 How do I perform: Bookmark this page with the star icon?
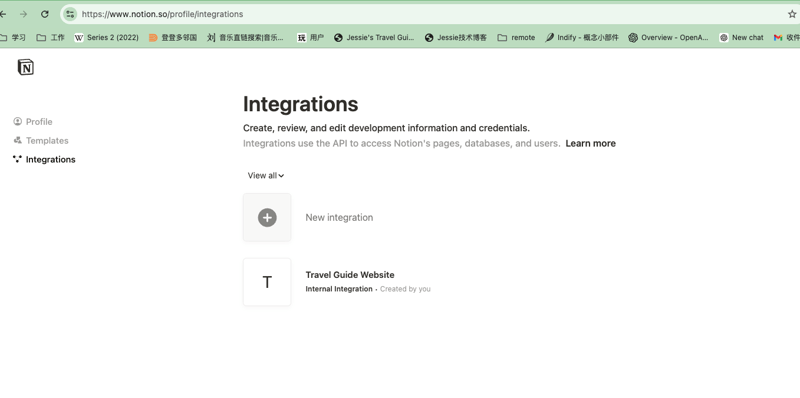coord(792,14)
